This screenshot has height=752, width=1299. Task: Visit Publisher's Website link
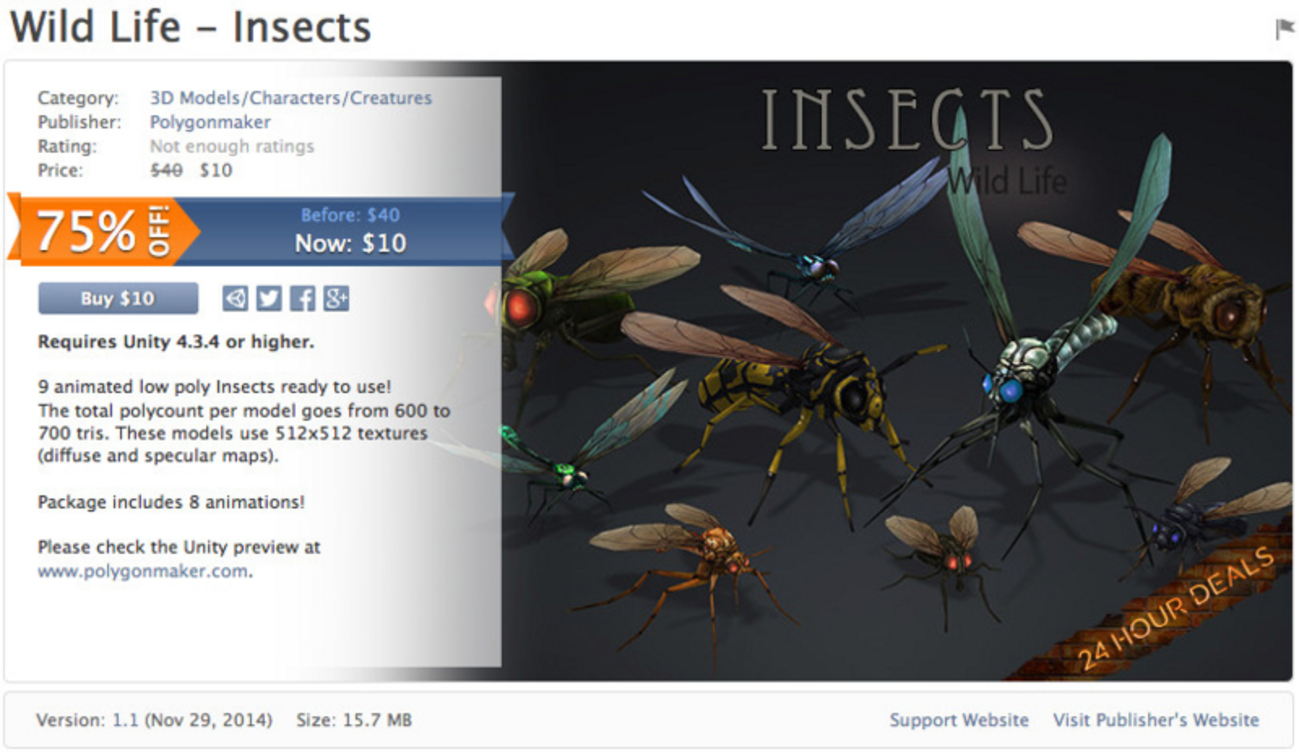(1156, 720)
